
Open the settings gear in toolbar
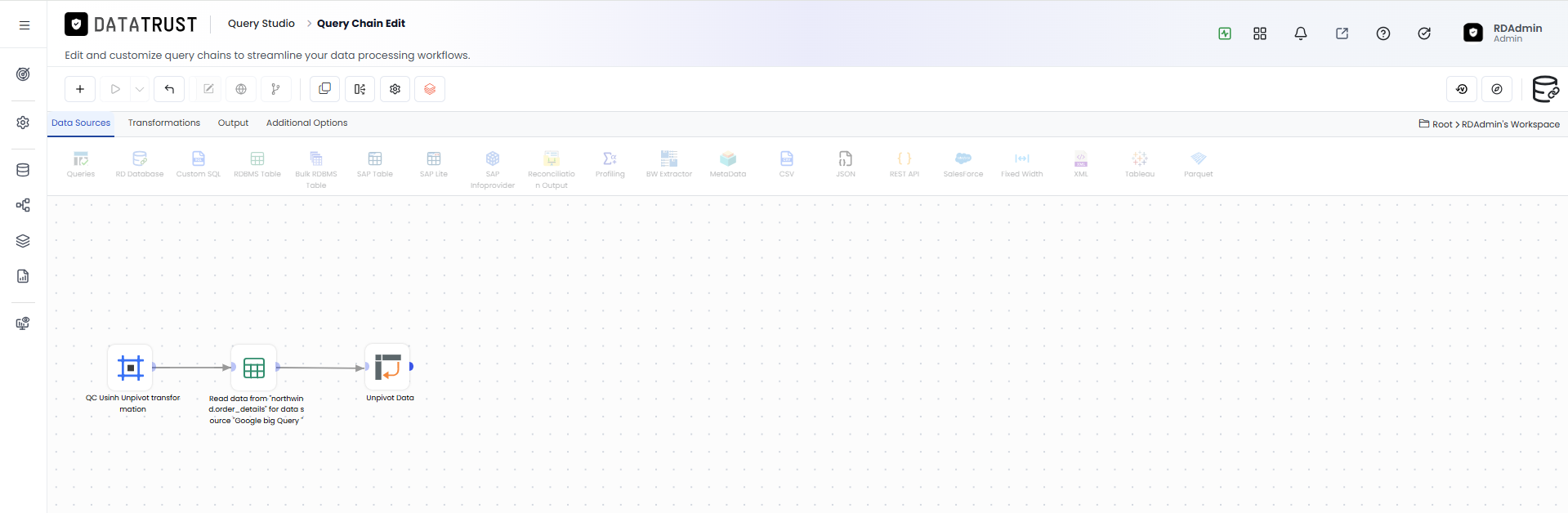[x=395, y=89]
